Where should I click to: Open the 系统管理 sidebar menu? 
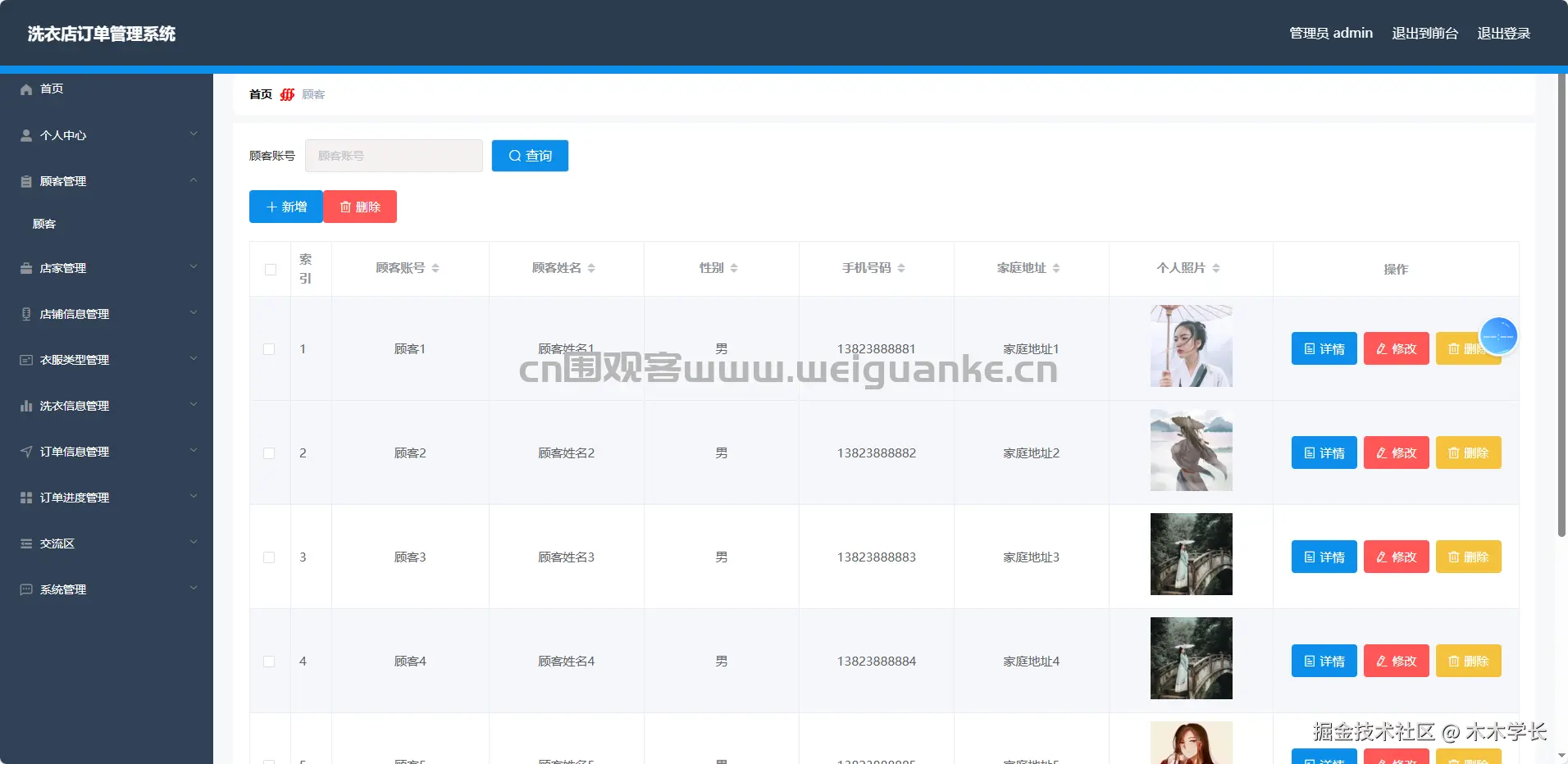click(107, 589)
